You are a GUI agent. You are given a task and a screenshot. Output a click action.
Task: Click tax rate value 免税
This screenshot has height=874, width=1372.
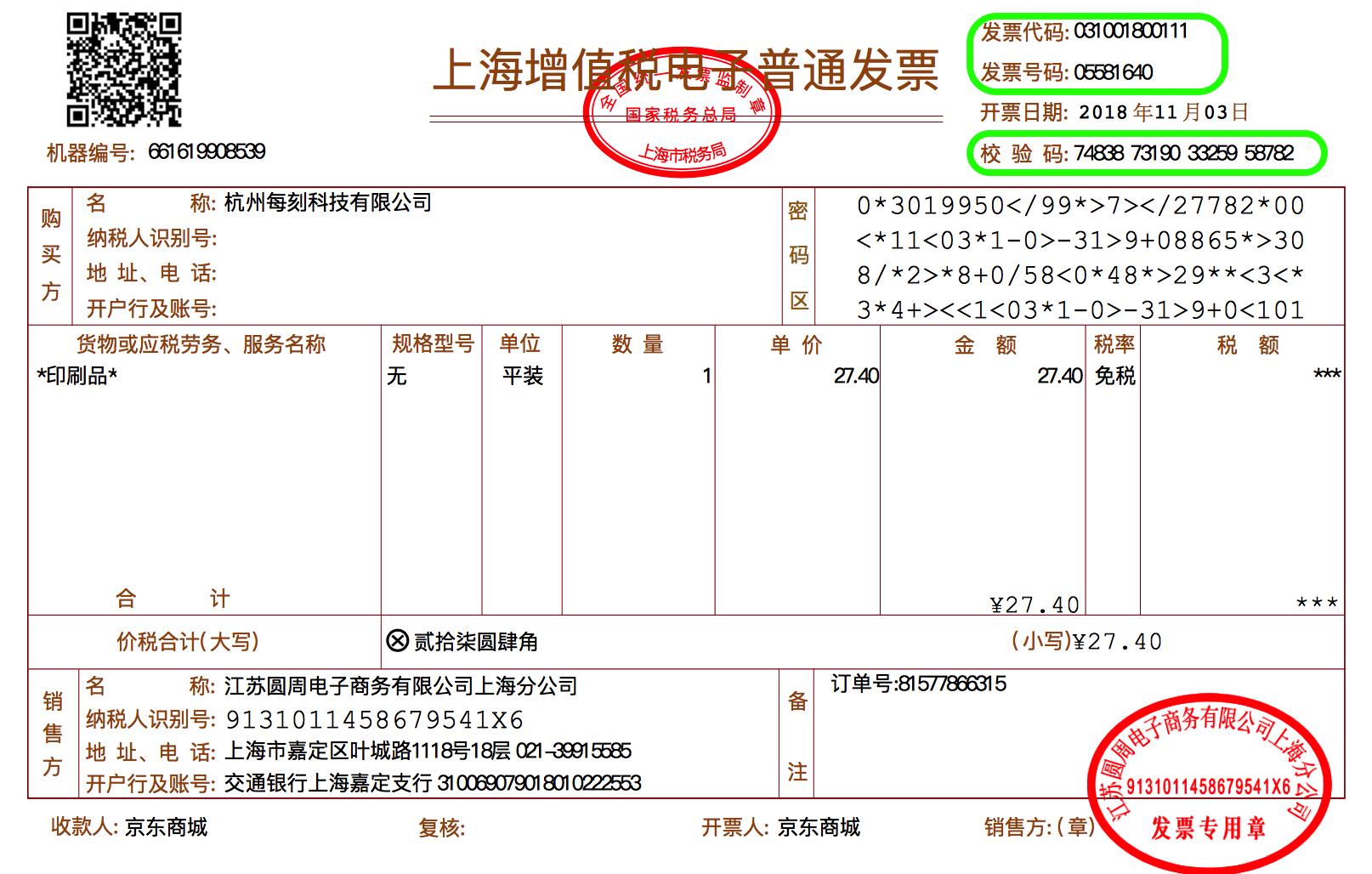(x=1114, y=376)
